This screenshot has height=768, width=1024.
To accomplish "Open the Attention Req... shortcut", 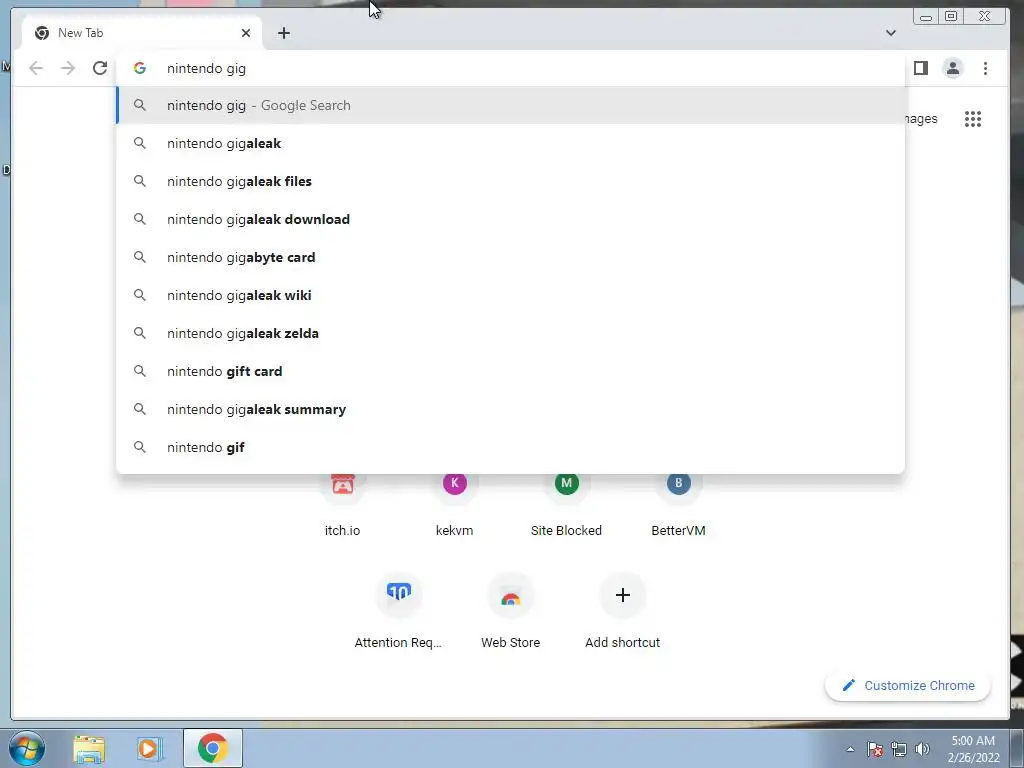I will coord(398,611).
